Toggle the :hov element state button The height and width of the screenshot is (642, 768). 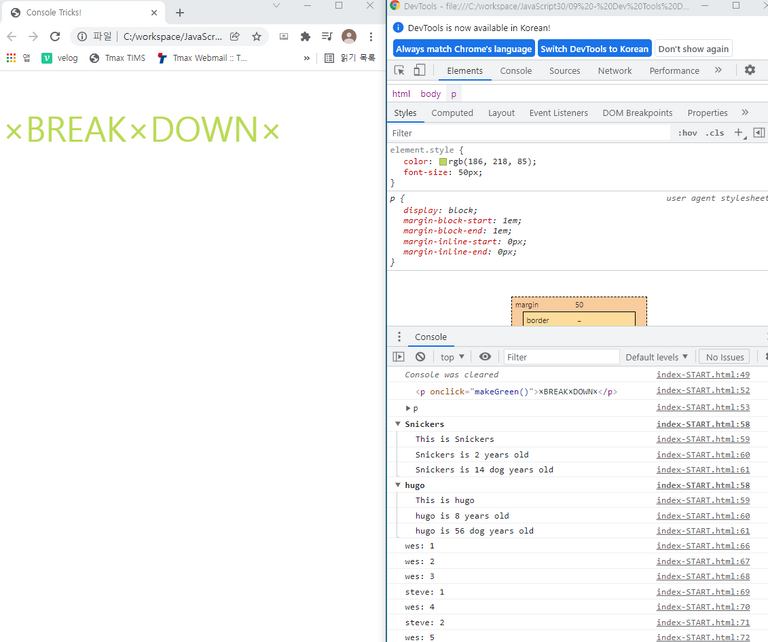pyautogui.click(x=688, y=133)
